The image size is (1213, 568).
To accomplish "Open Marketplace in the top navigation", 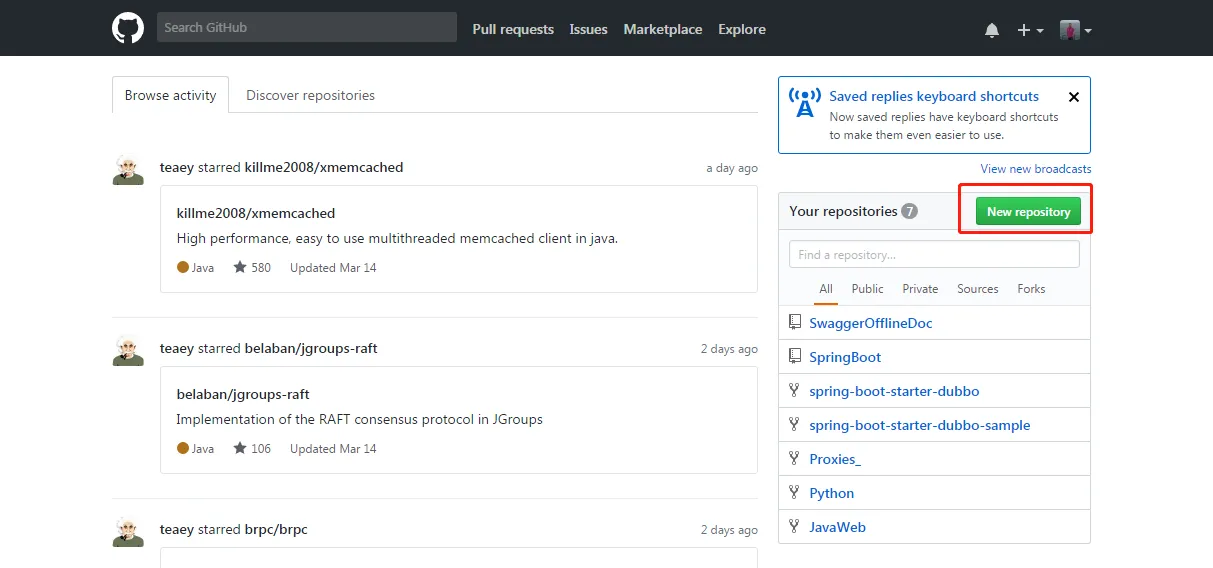I will [x=662, y=30].
